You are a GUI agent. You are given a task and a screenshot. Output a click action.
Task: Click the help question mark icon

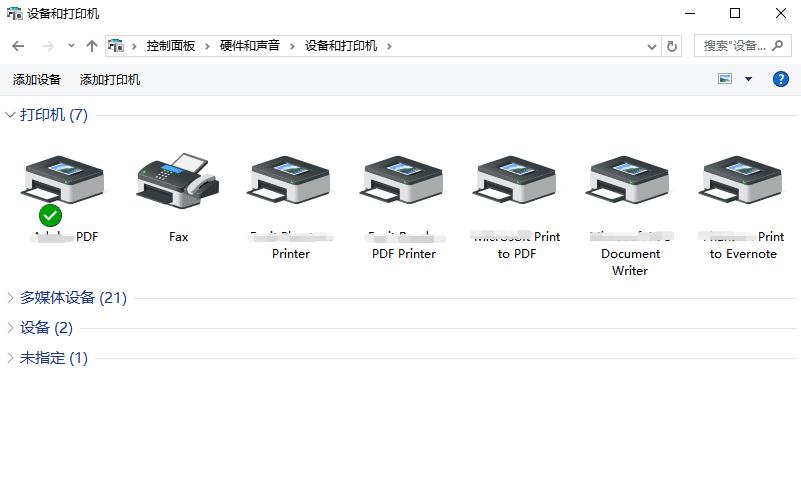[780, 79]
